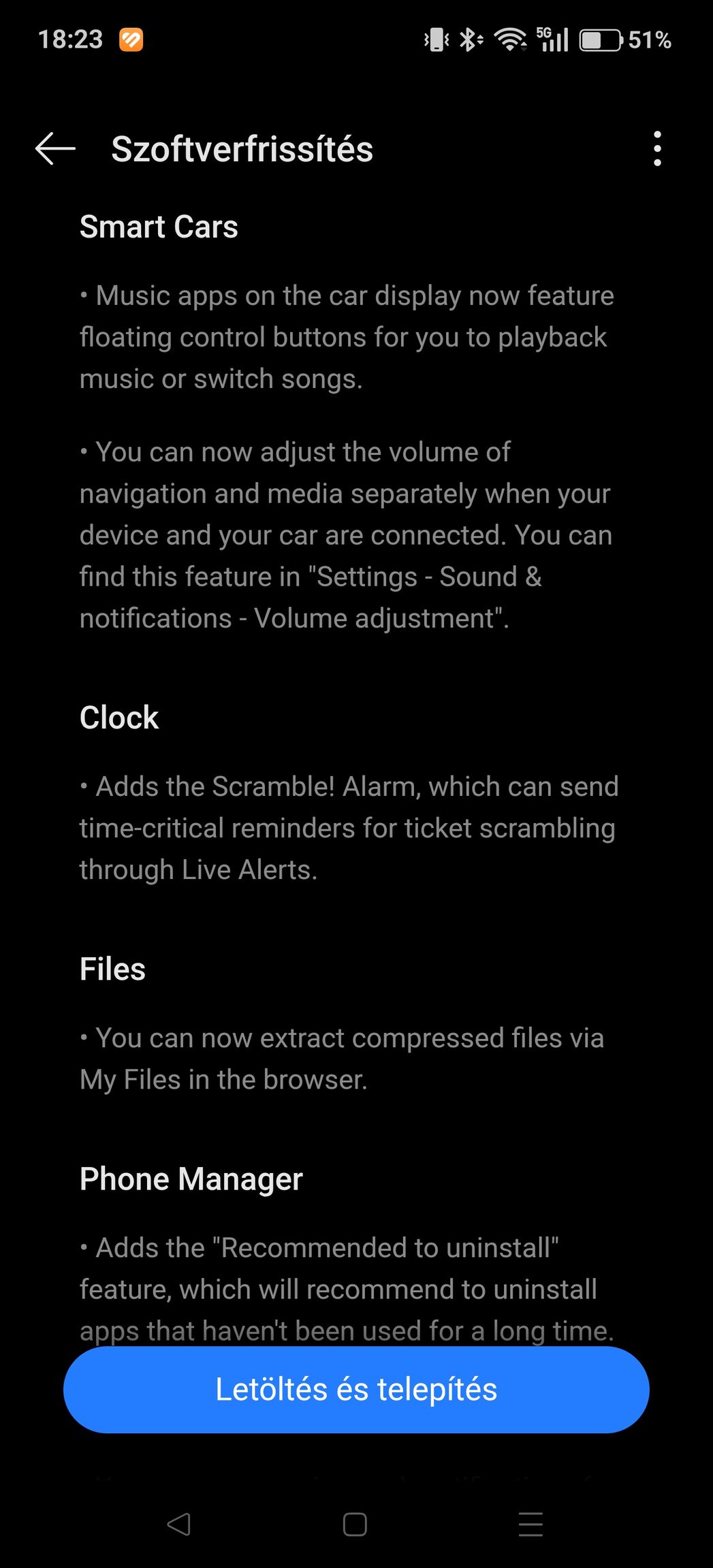Tap the Android back navigation triangle
The height and width of the screenshot is (1568, 713).
click(x=178, y=1524)
